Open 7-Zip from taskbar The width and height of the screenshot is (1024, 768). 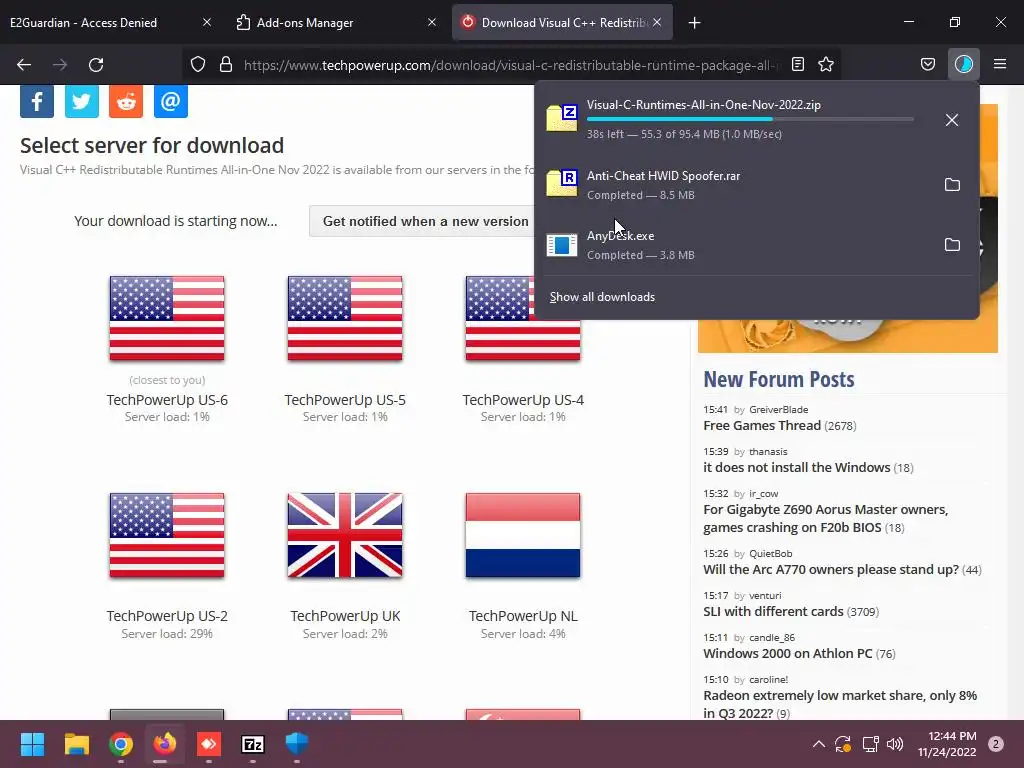click(x=253, y=744)
